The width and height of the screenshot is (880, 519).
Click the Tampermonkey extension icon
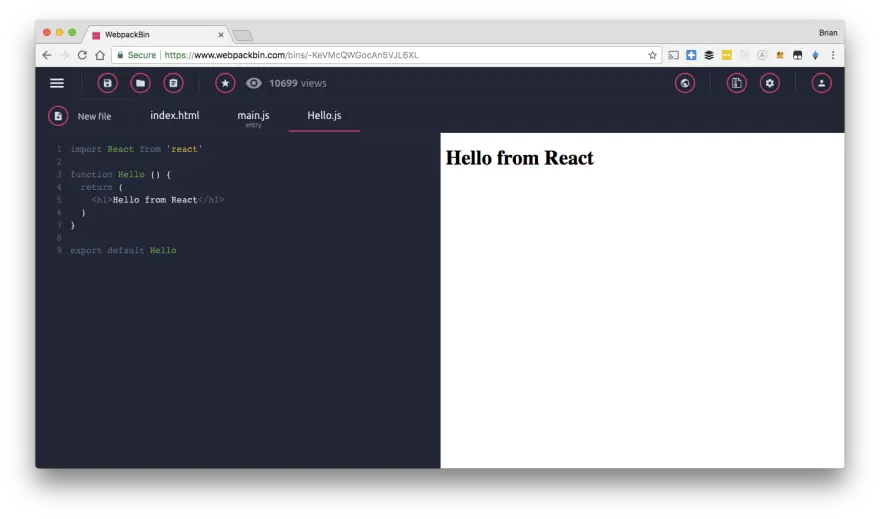798,55
